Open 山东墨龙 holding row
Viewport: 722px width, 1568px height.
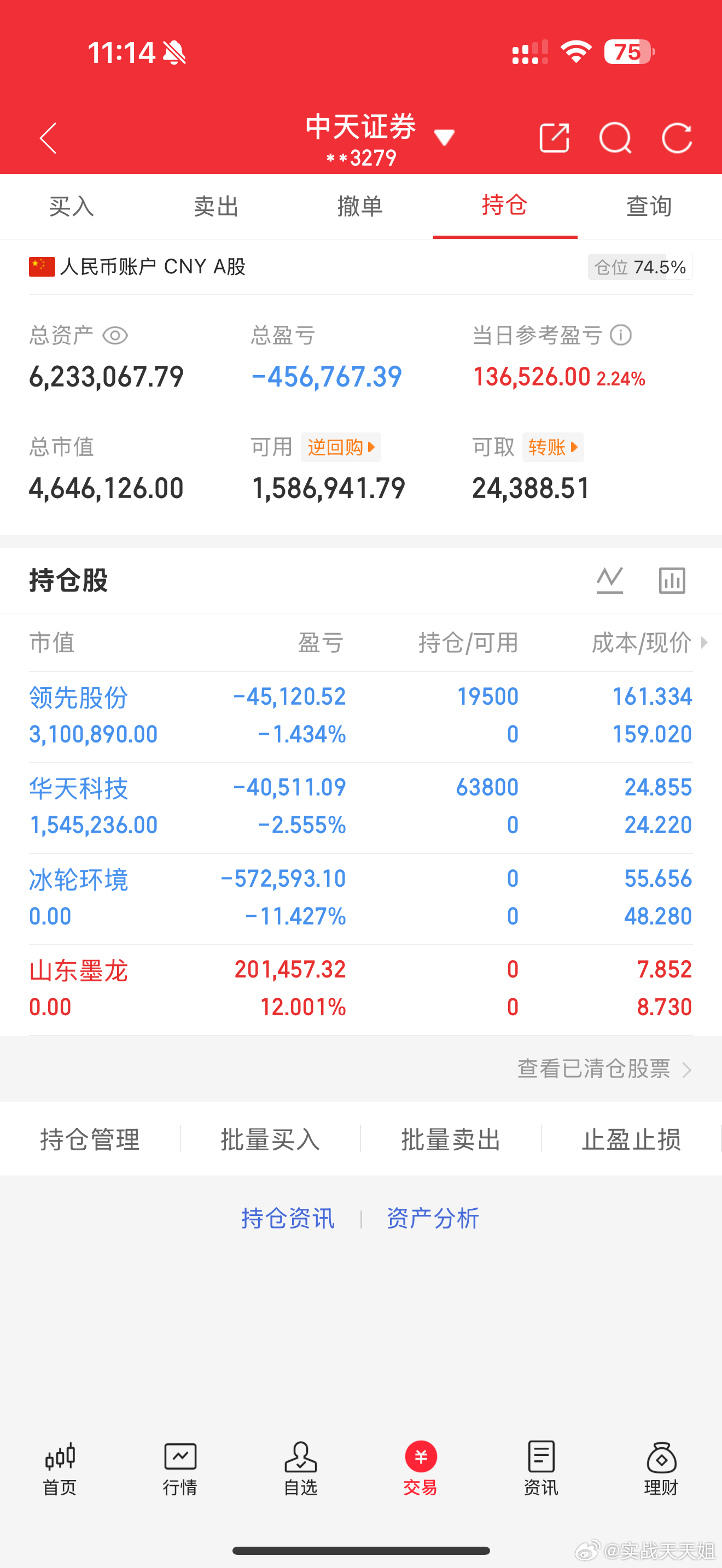coord(360,989)
